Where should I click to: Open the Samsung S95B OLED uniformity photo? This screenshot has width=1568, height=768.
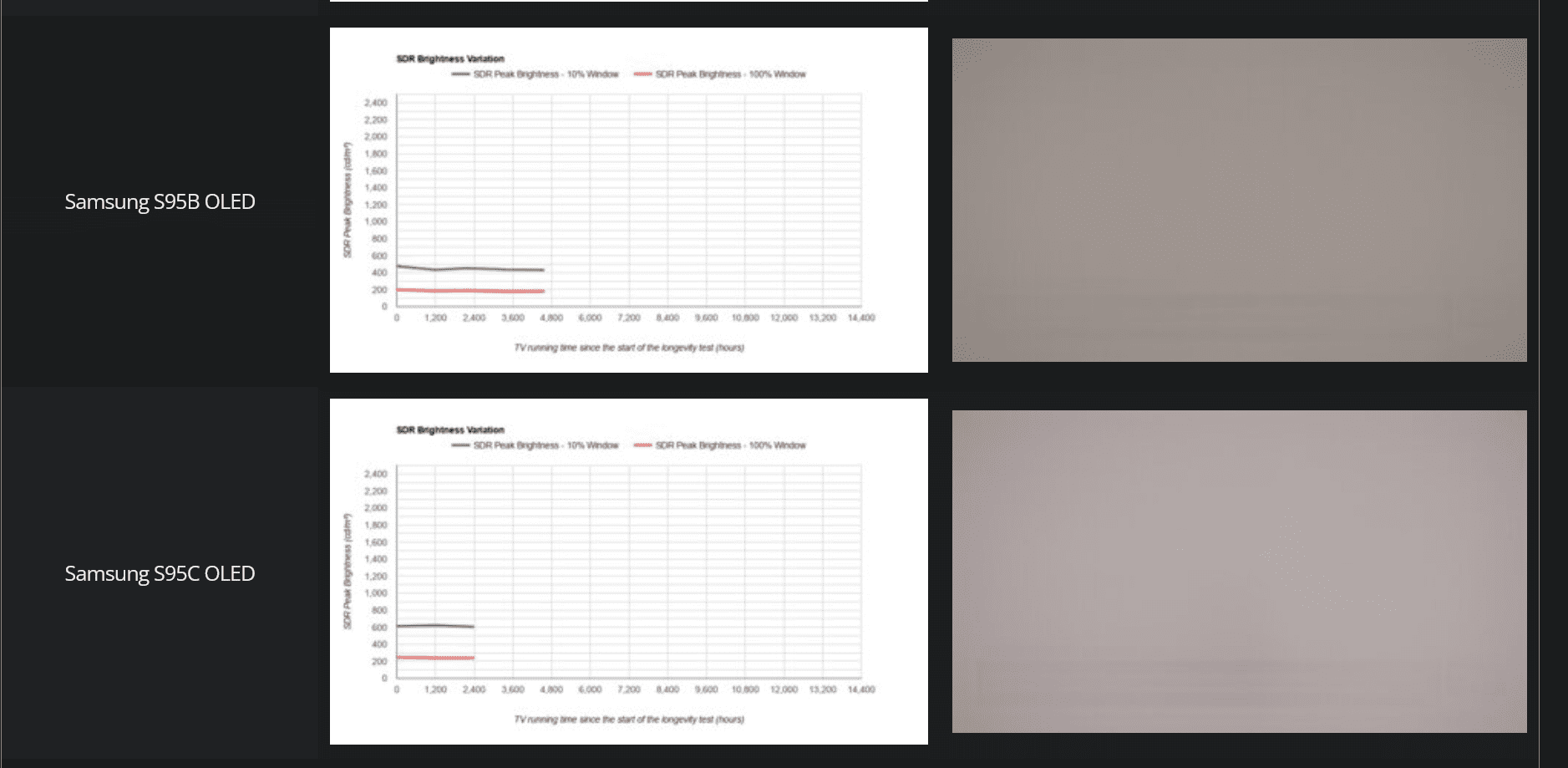click(x=1239, y=200)
